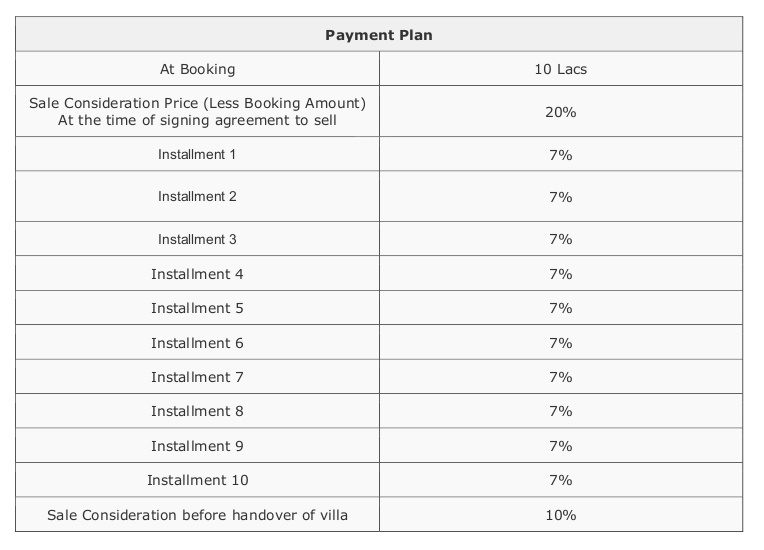Click the Installment 4 label

pyautogui.click(x=198, y=274)
